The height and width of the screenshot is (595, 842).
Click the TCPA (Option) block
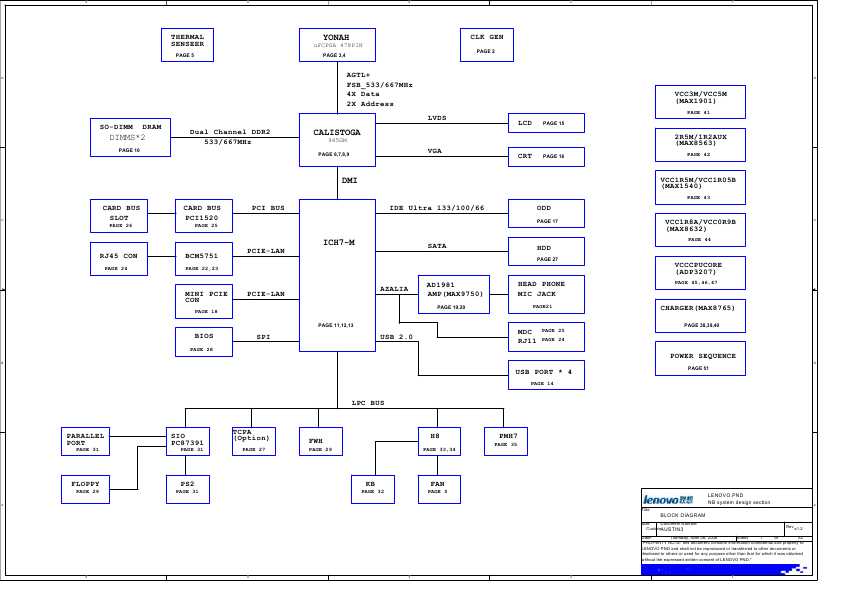coord(254,441)
